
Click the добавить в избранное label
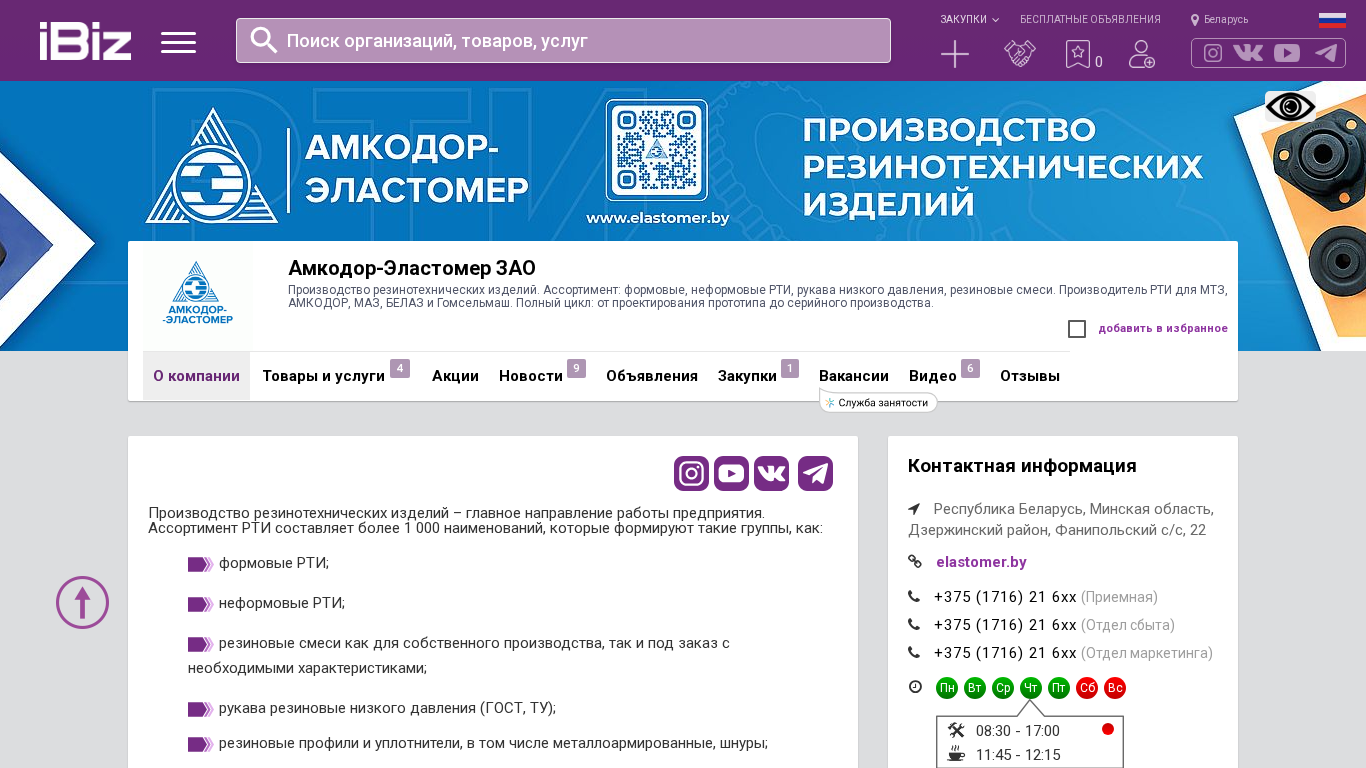click(1163, 329)
